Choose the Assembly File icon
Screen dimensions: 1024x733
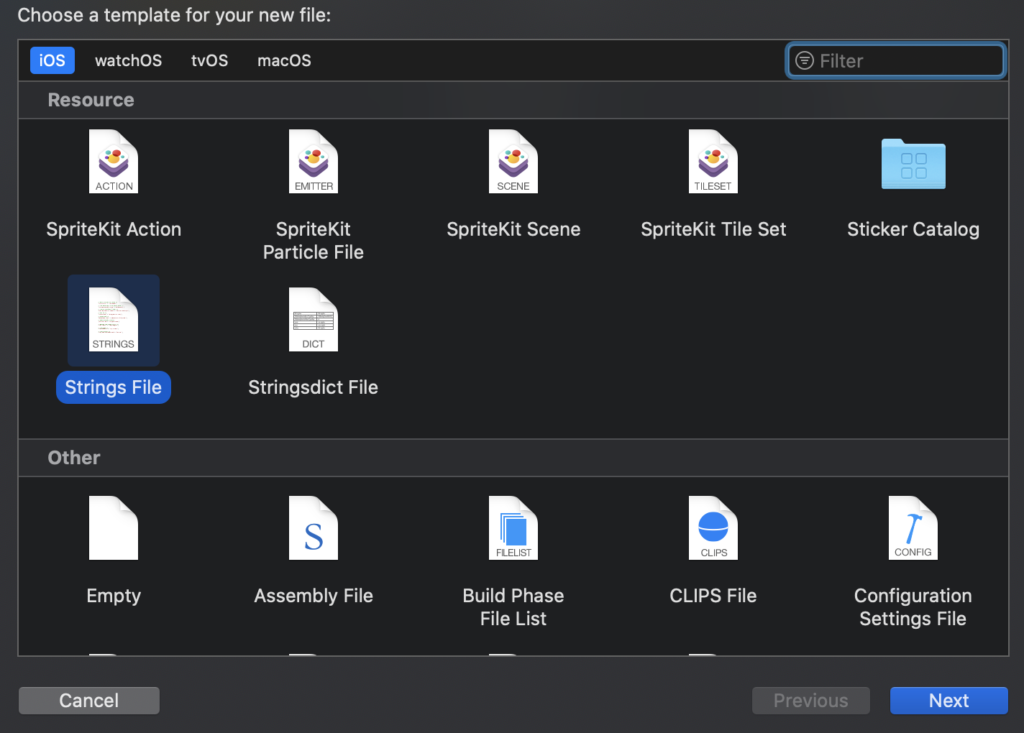coord(313,528)
